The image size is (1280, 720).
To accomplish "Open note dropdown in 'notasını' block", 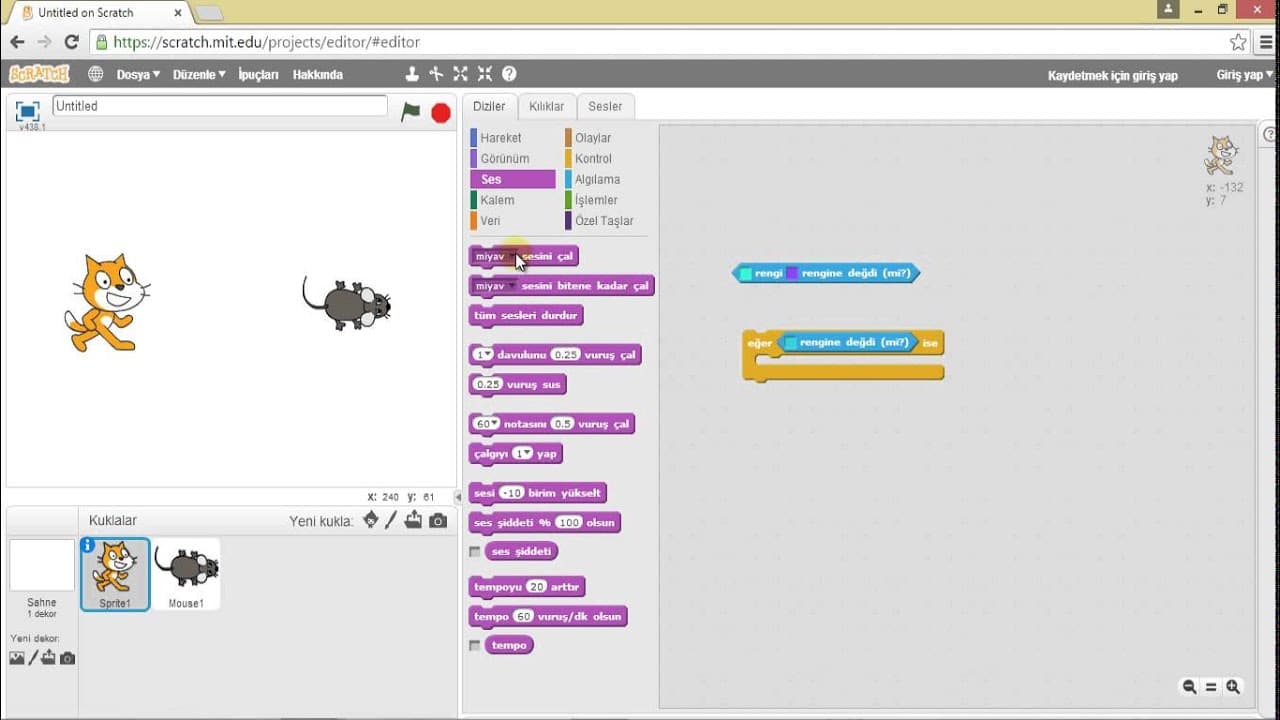I will tap(494, 424).
